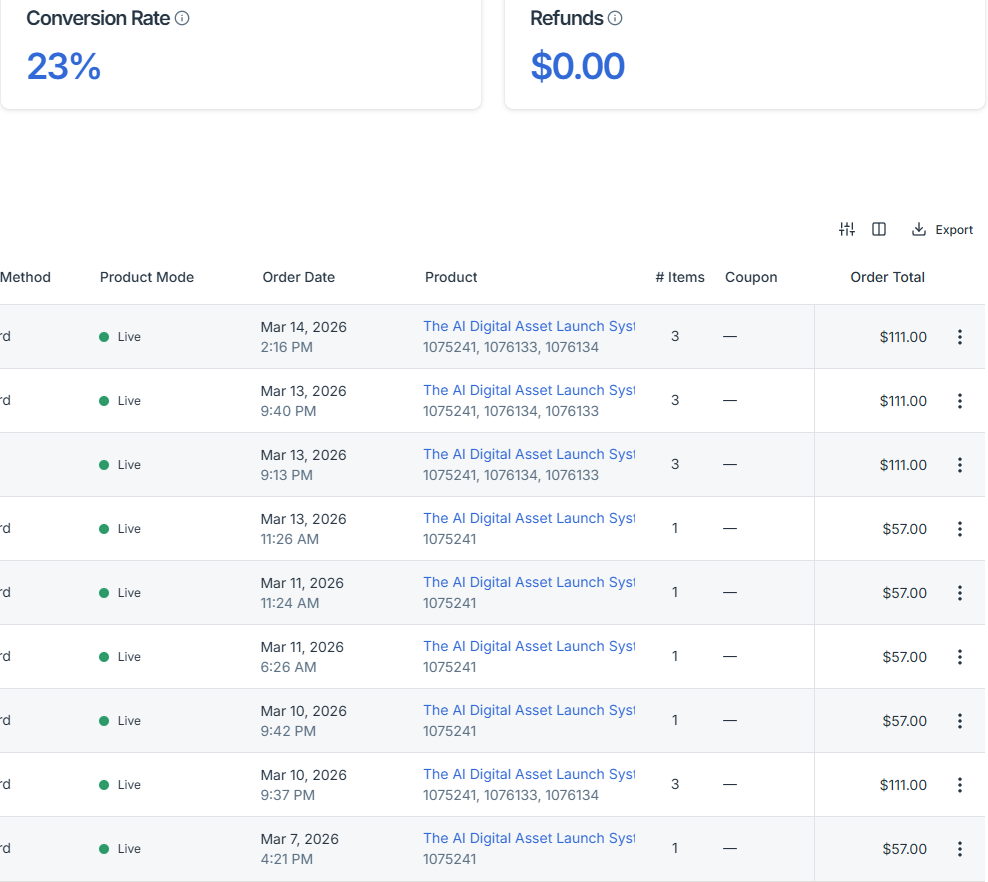Open product link in Mar 14 2:16 PM order
Image resolution: width=988 pixels, height=882 pixels.
click(x=528, y=326)
